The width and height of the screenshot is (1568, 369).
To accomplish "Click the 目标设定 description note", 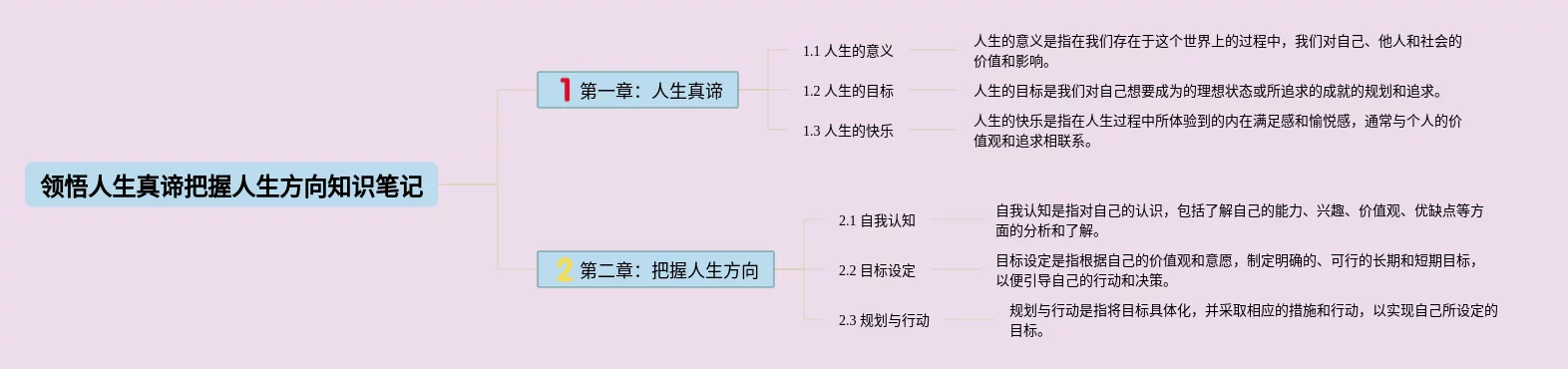I will click(1237, 270).
